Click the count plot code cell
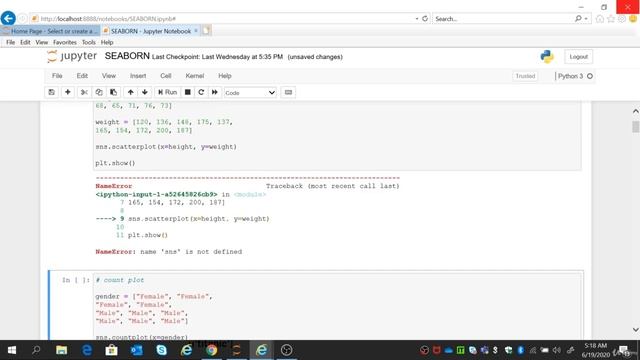Image resolution: width=640 pixels, height=360 pixels. pyautogui.click(x=337, y=306)
